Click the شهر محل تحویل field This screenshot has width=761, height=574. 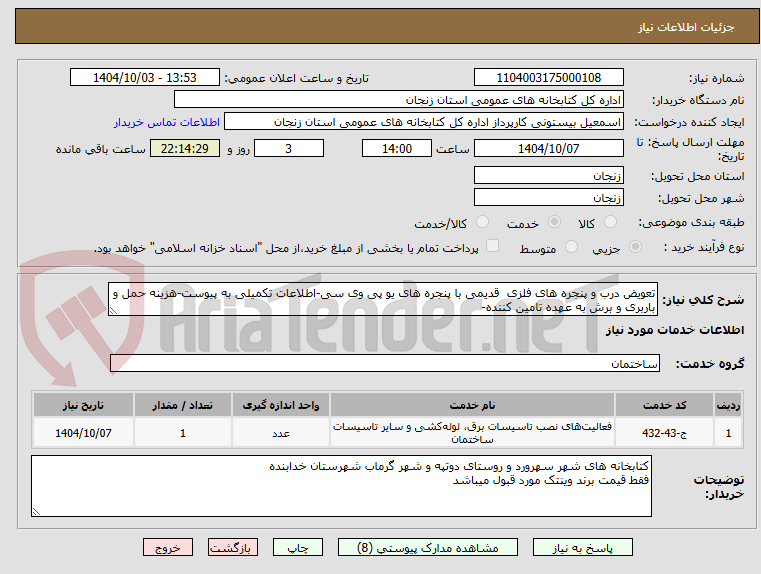[548, 197]
